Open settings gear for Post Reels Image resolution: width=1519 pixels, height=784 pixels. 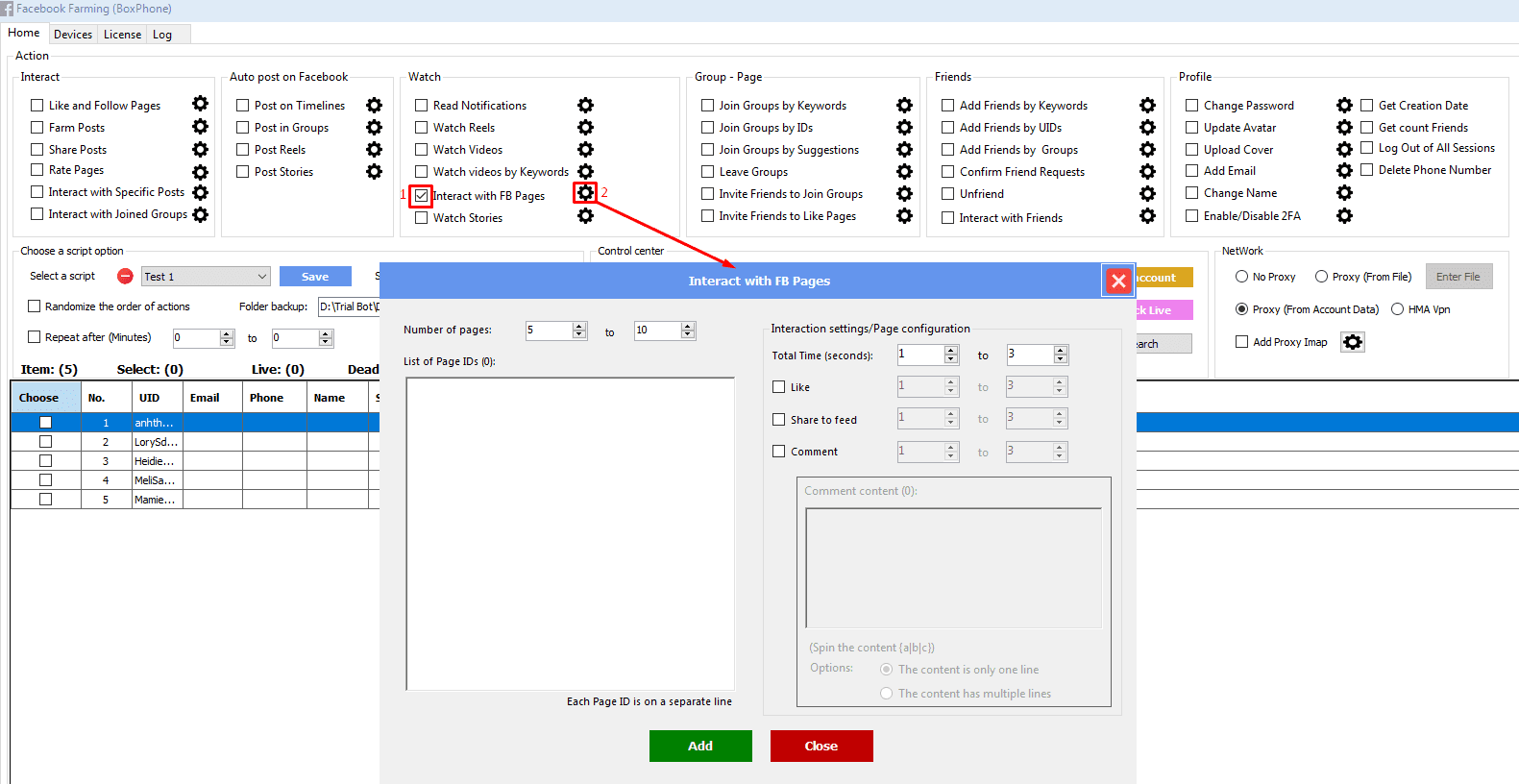(374, 149)
